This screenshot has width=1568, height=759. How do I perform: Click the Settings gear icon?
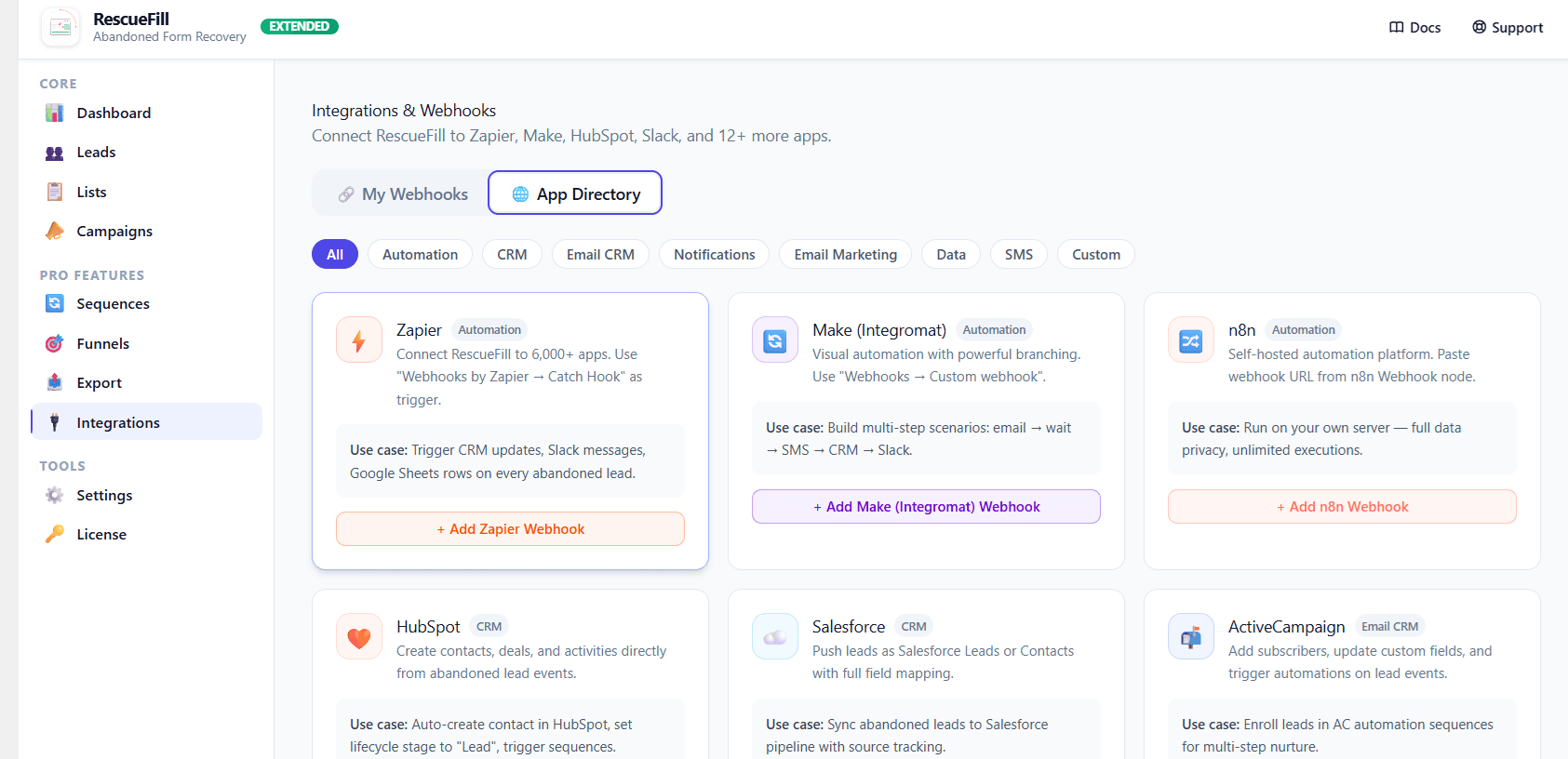pyautogui.click(x=55, y=495)
